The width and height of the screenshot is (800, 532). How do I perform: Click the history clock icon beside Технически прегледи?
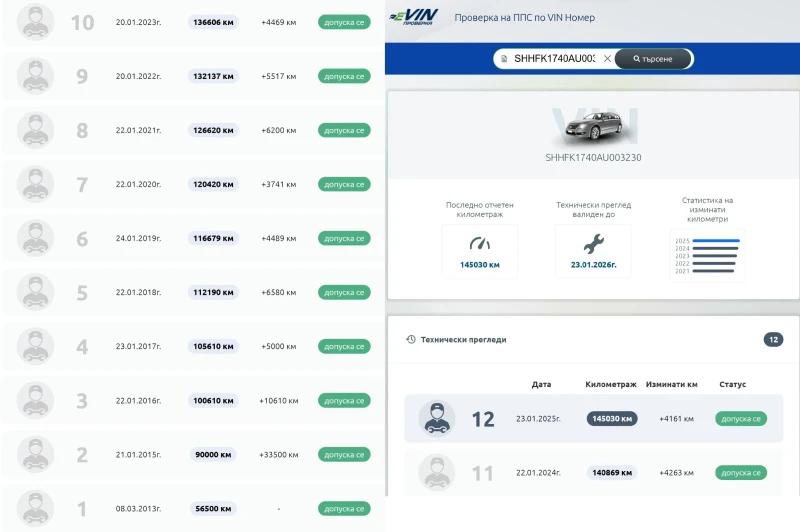click(411, 339)
